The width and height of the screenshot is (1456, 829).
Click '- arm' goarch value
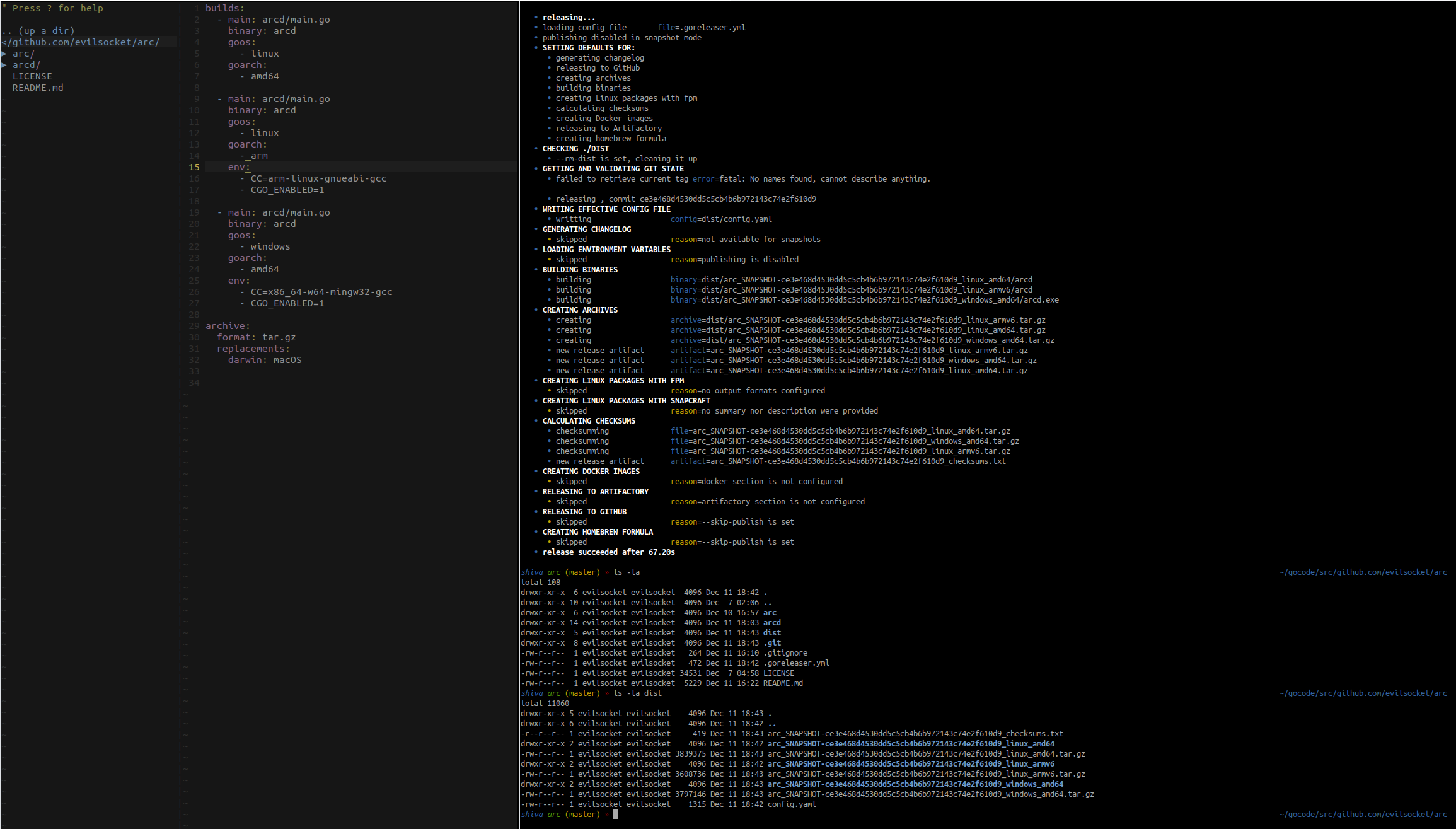coord(253,156)
